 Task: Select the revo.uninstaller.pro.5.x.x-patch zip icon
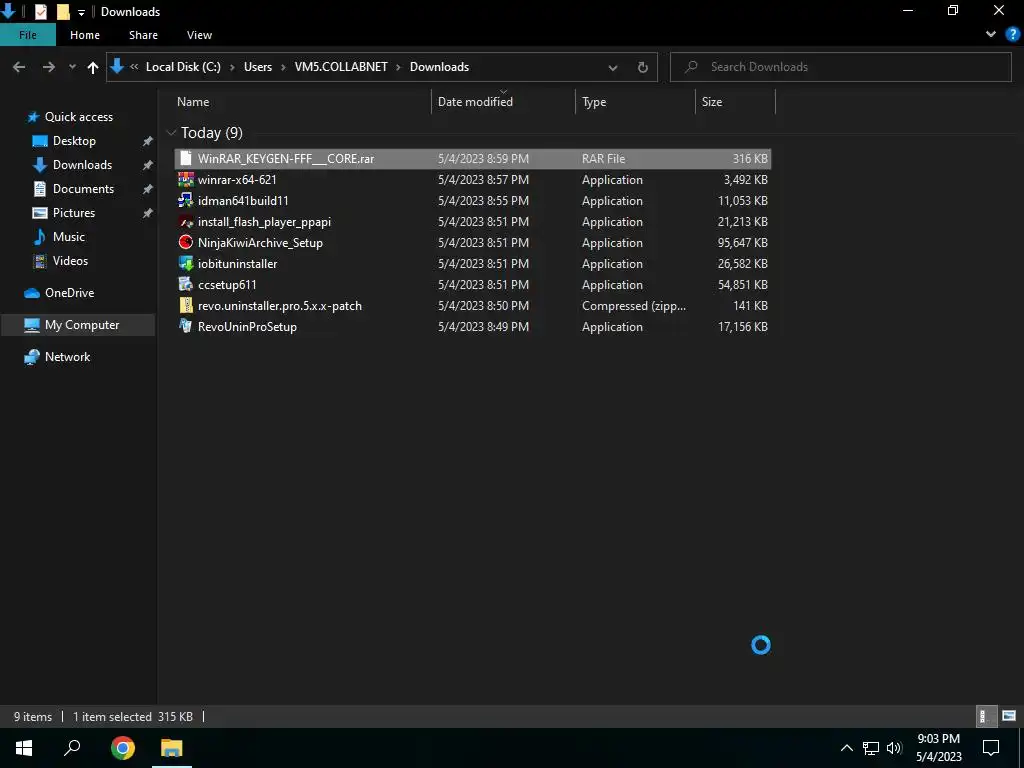pyautogui.click(x=186, y=305)
